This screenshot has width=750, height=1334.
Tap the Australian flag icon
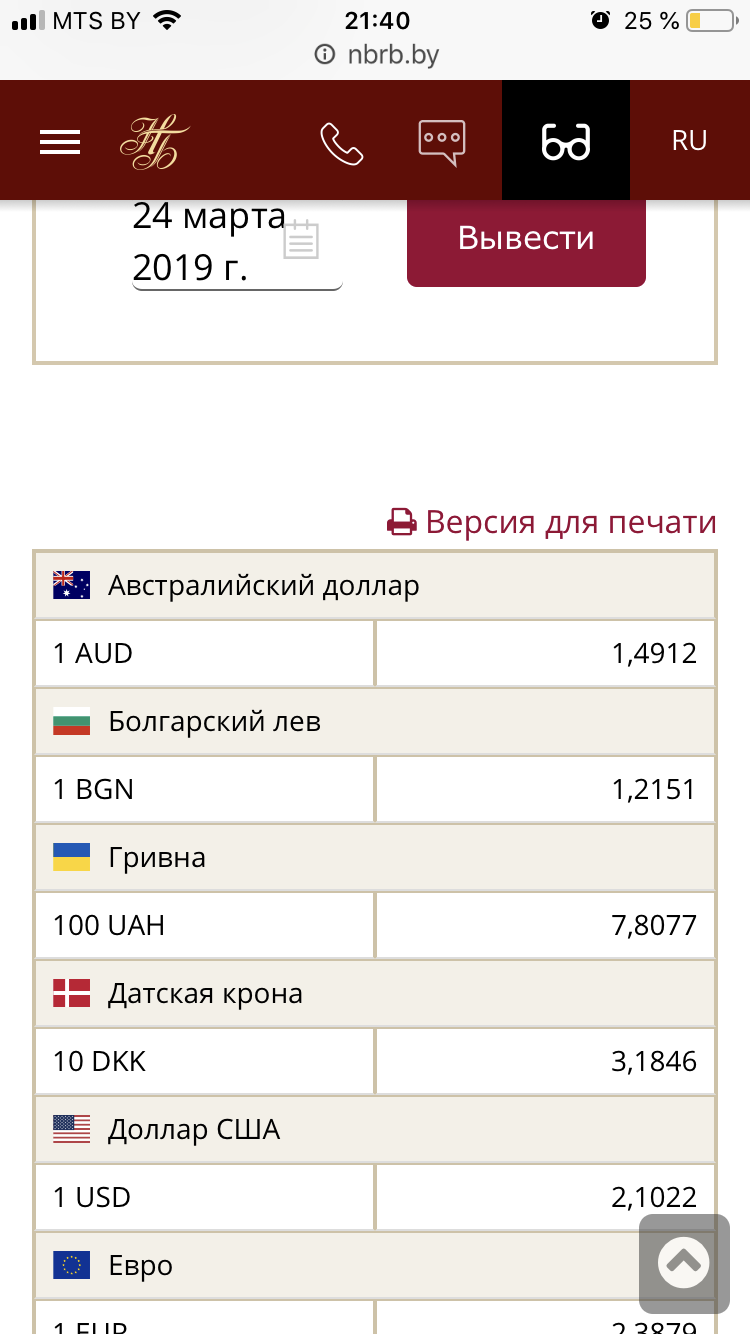click(72, 585)
